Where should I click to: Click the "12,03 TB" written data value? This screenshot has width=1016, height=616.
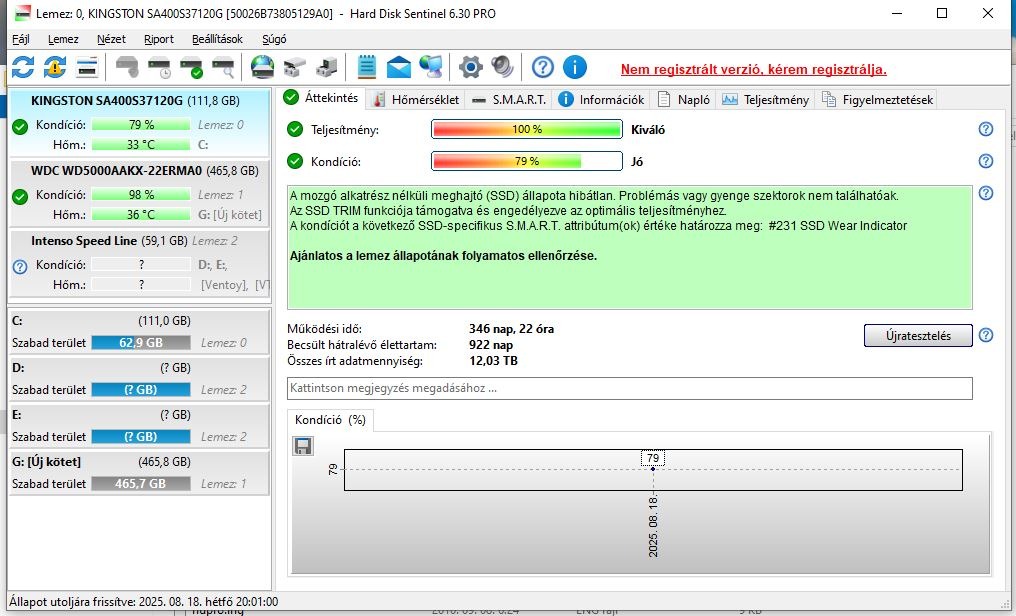coord(493,361)
